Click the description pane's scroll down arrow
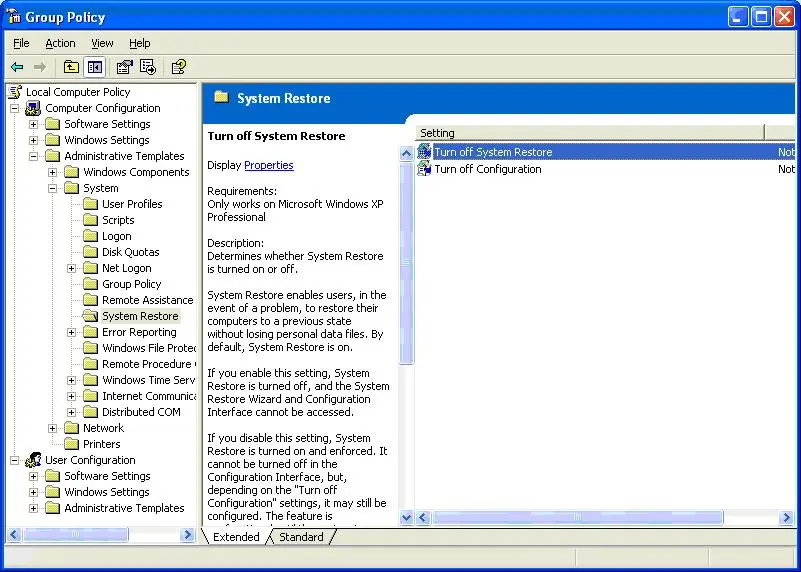This screenshot has width=801, height=572. coord(406,518)
